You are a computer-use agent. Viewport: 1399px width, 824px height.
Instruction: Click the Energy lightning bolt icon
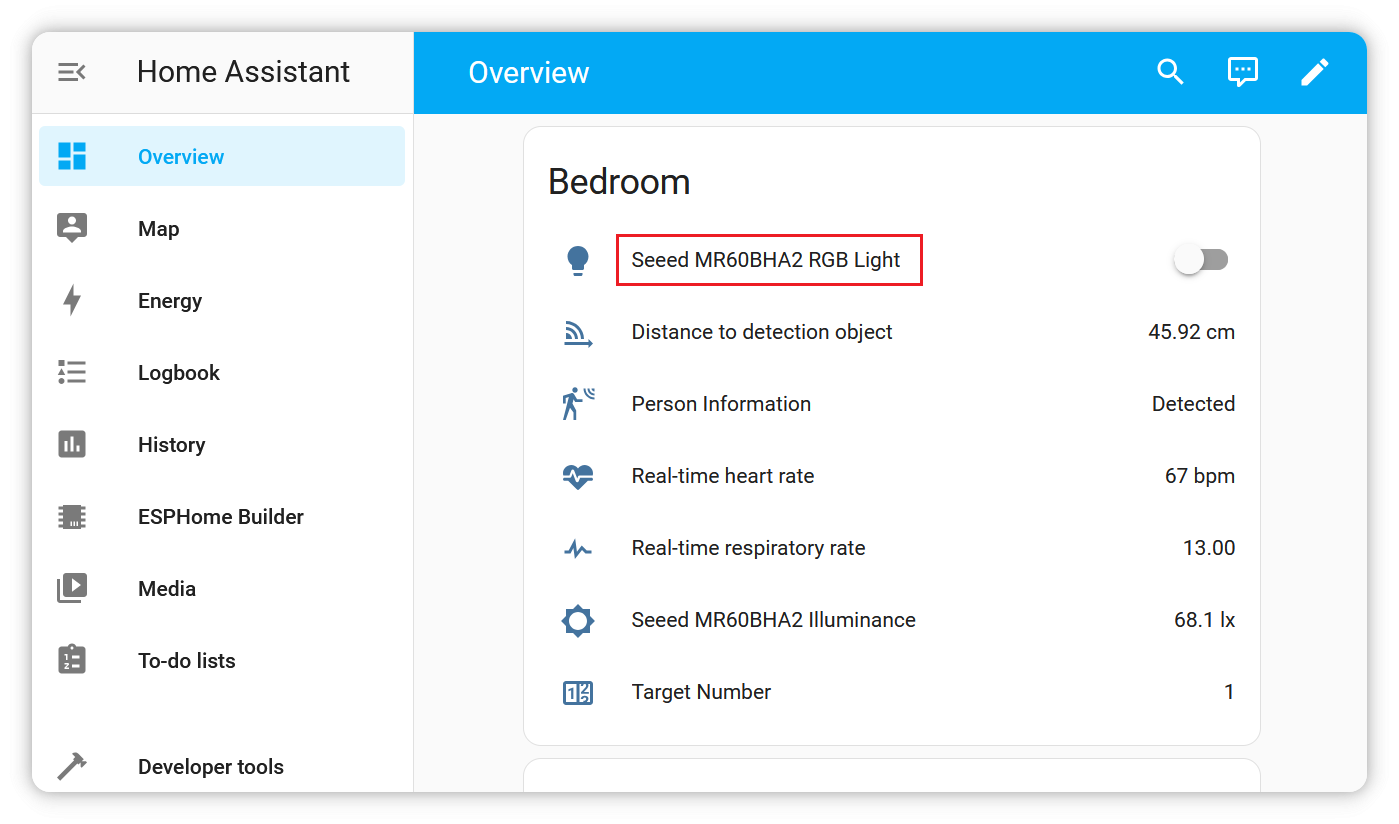tap(72, 300)
